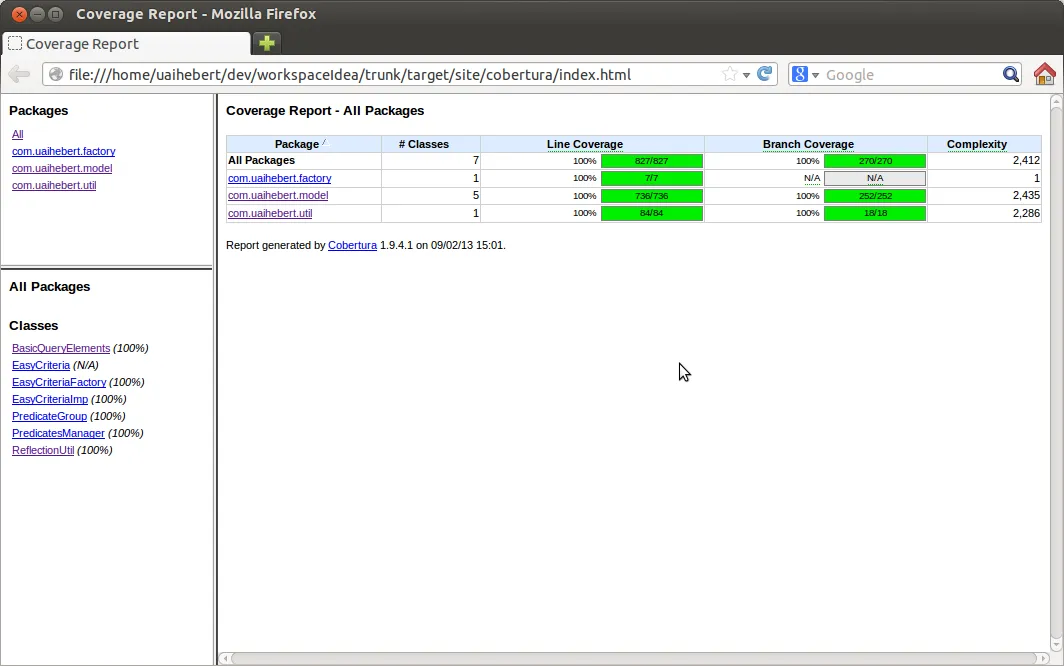Click the horizontal scrollbar left arrow
The height and width of the screenshot is (666, 1064).
(x=225, y=658)
